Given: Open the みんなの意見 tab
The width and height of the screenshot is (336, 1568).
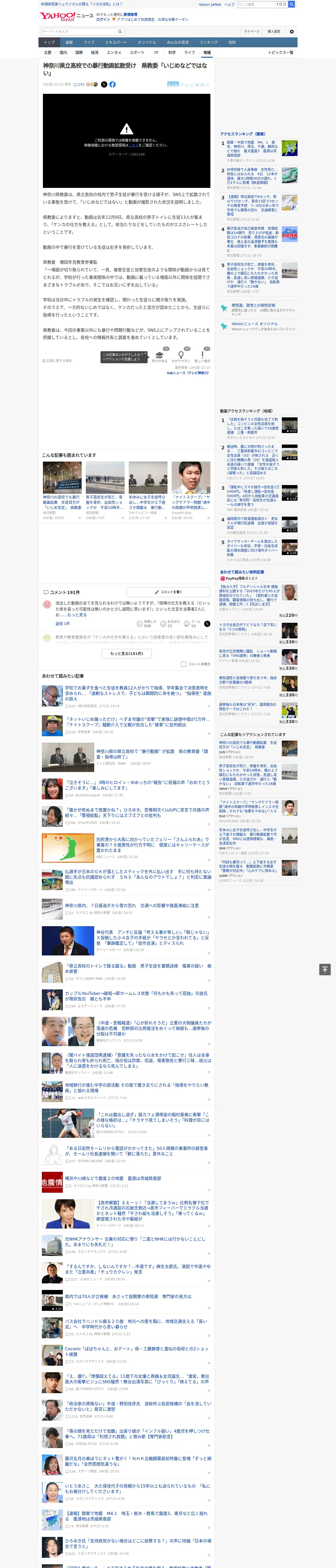Looking at the screenshot, I should tap(177, 43).
